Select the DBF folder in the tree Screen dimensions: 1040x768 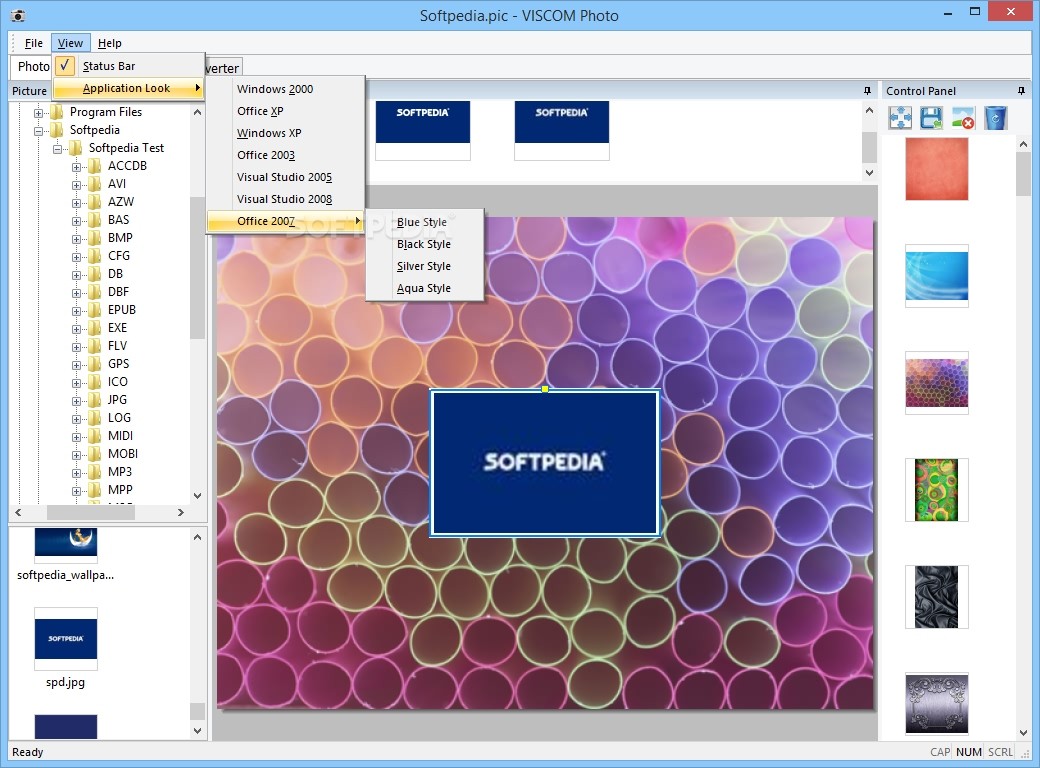click(x=118, y=292)
